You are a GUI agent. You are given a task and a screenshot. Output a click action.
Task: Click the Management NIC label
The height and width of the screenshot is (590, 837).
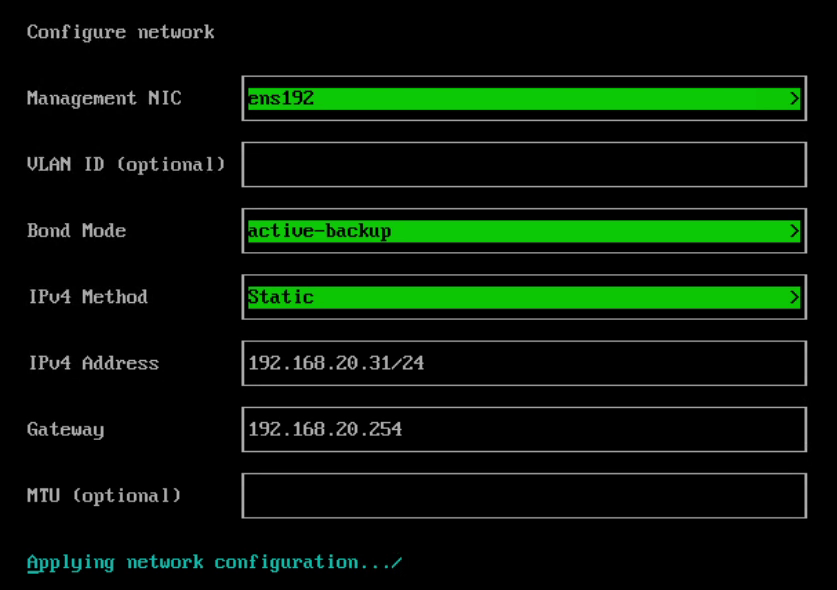point(104,99)
